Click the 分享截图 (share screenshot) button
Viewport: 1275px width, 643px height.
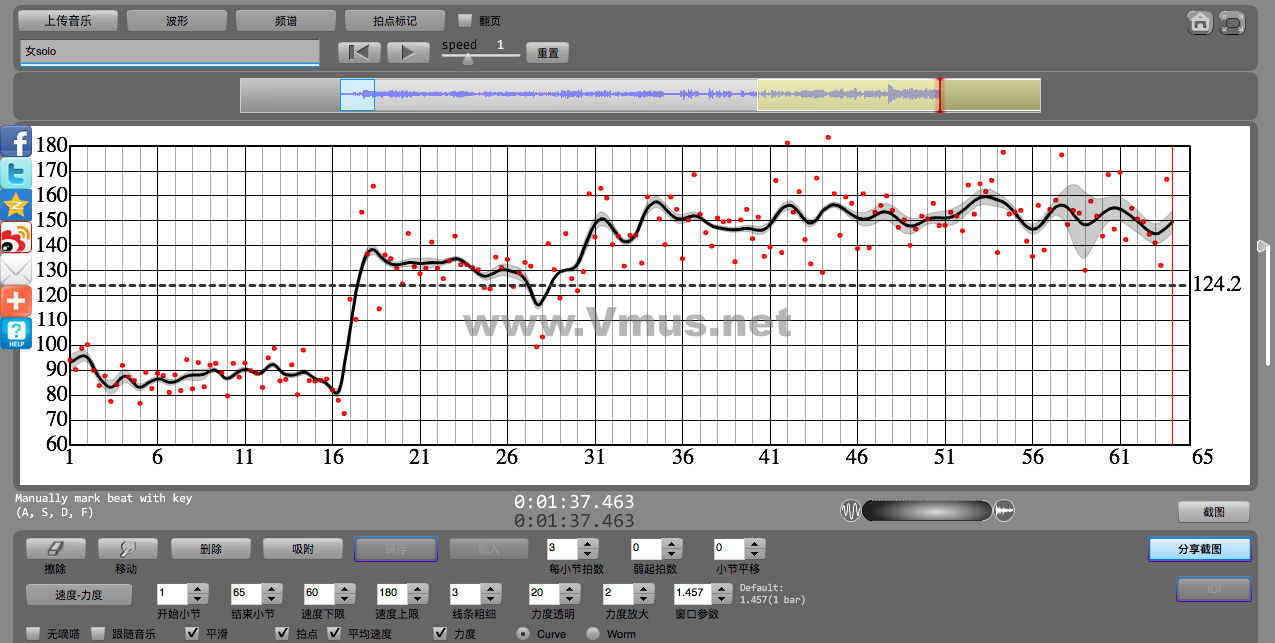tap(1199, 549)
